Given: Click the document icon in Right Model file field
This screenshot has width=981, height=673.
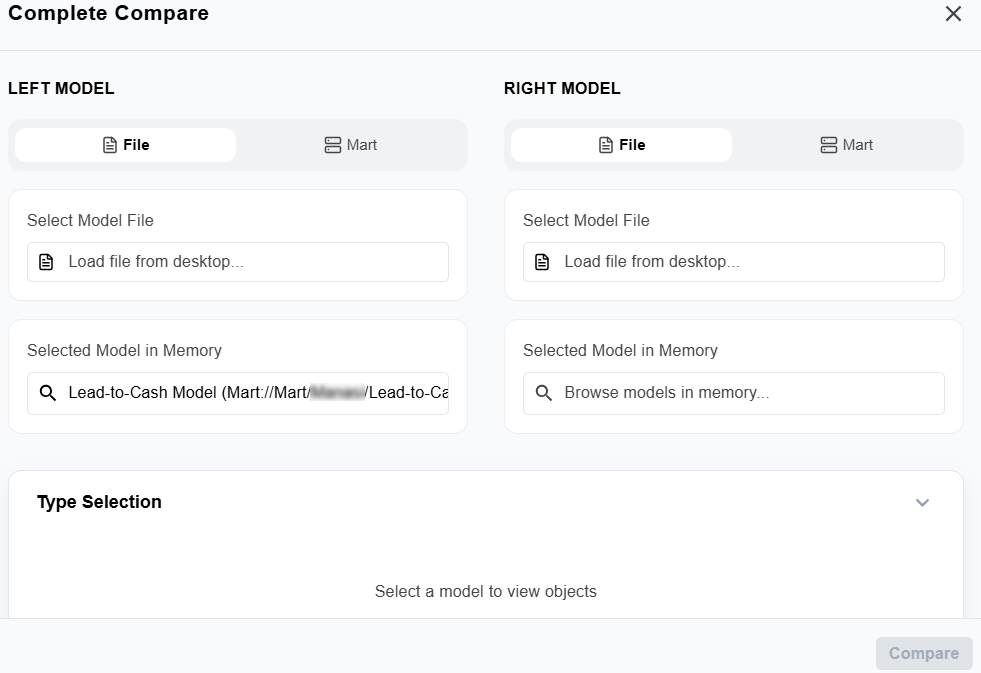Looking at the screenshot, I should point(542,262).
